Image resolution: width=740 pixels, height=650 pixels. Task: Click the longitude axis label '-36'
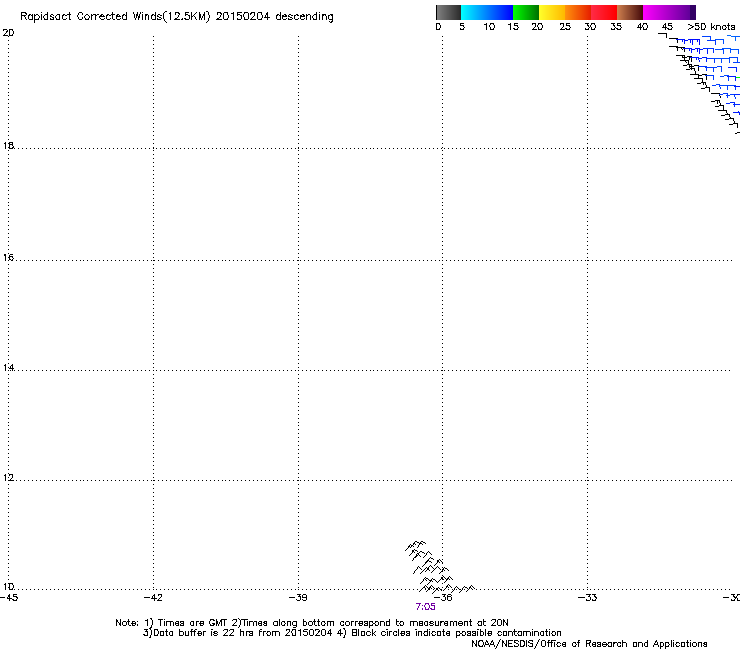point(443,598)
